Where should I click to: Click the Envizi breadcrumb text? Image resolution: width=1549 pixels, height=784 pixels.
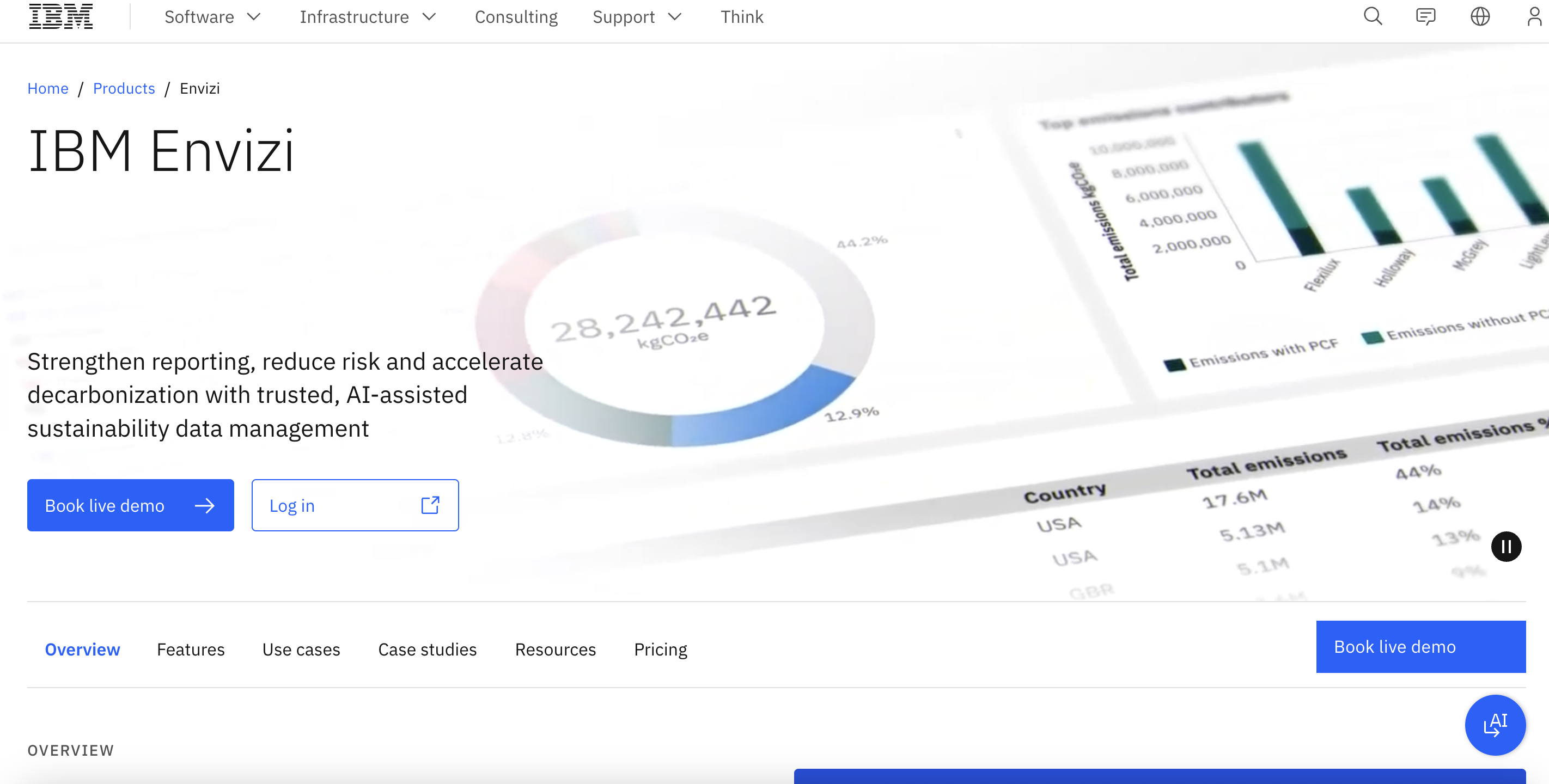pos(200,88)
